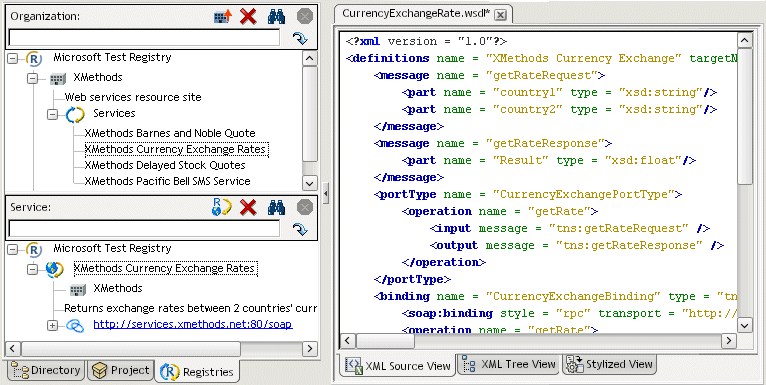Select the XML Source View tab
The height and width of the screenshot is (385, 766).
398,365
